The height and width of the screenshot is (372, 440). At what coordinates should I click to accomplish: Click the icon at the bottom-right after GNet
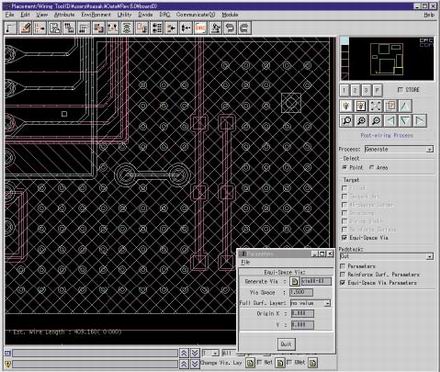313,362
